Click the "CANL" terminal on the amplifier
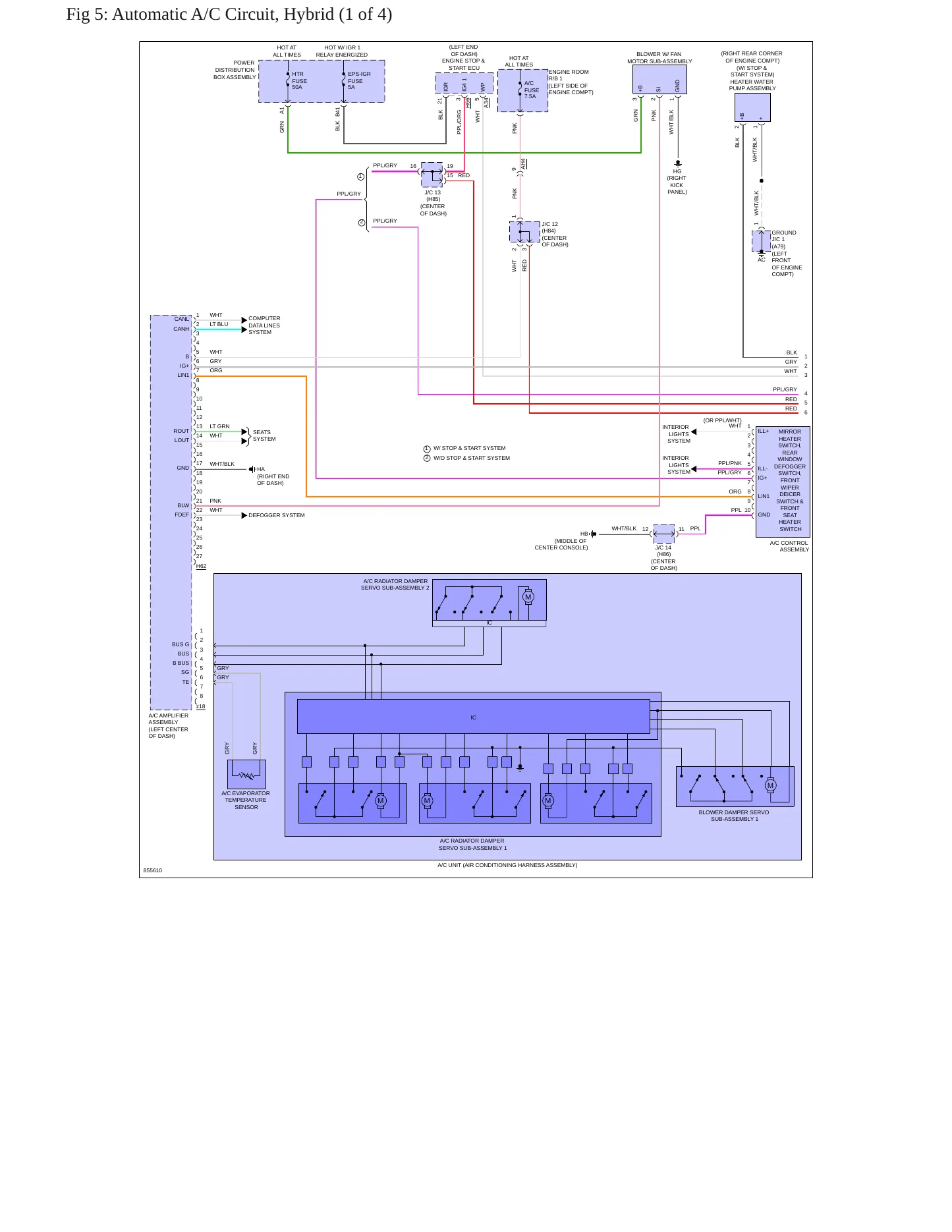Screen dimensions: 952x1232 point(181,319)
